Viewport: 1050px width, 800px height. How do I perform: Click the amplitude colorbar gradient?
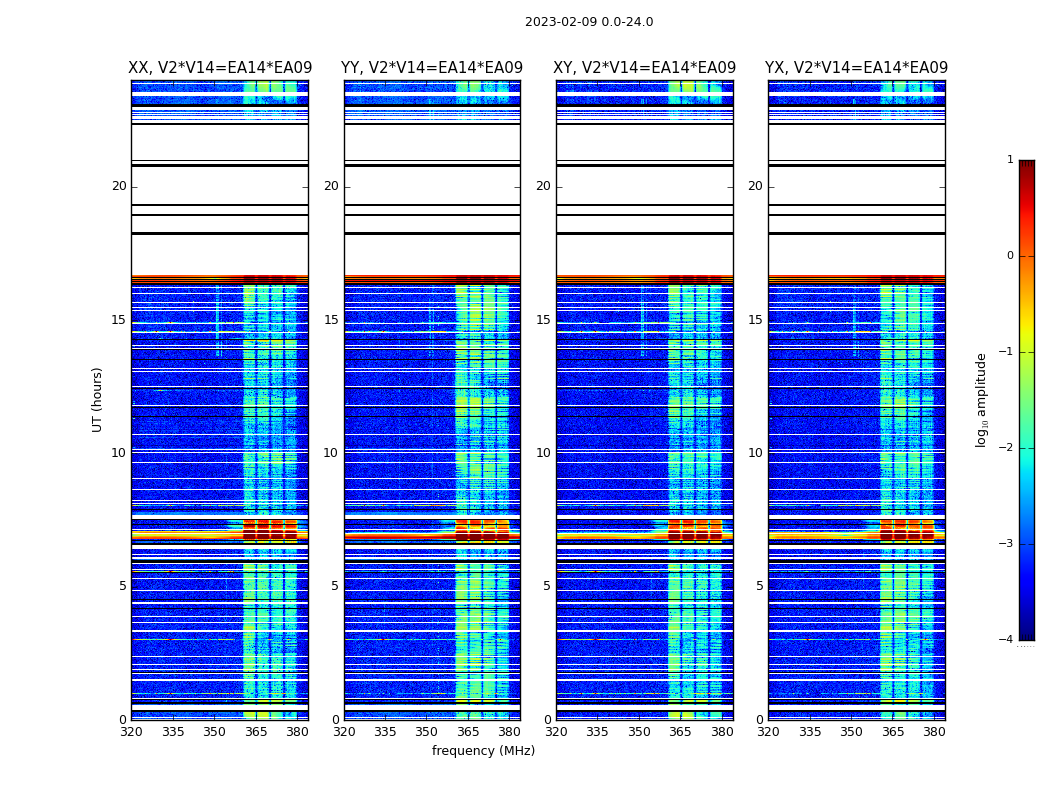pos(1026,400)
